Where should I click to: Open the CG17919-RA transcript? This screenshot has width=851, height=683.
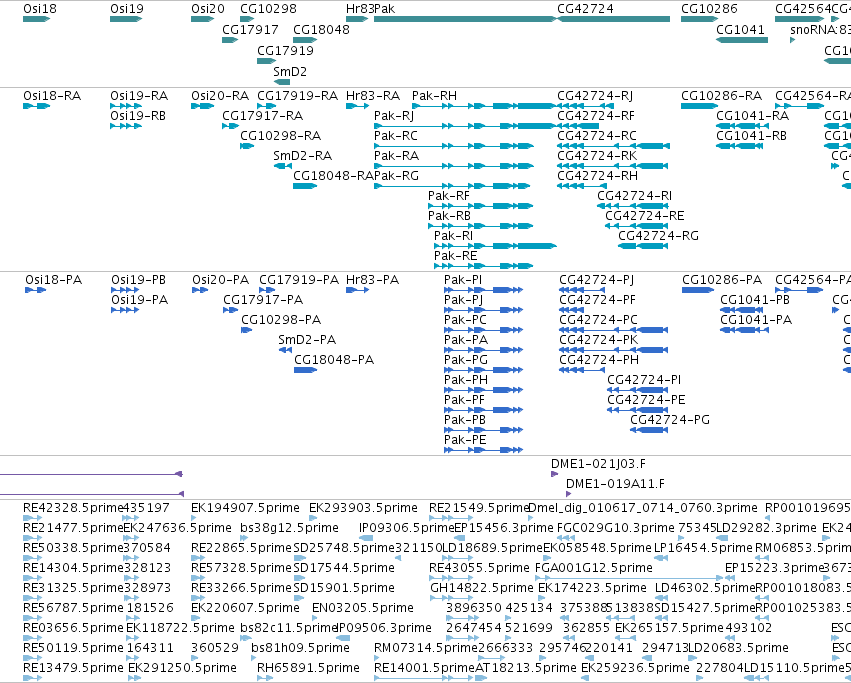266,106
